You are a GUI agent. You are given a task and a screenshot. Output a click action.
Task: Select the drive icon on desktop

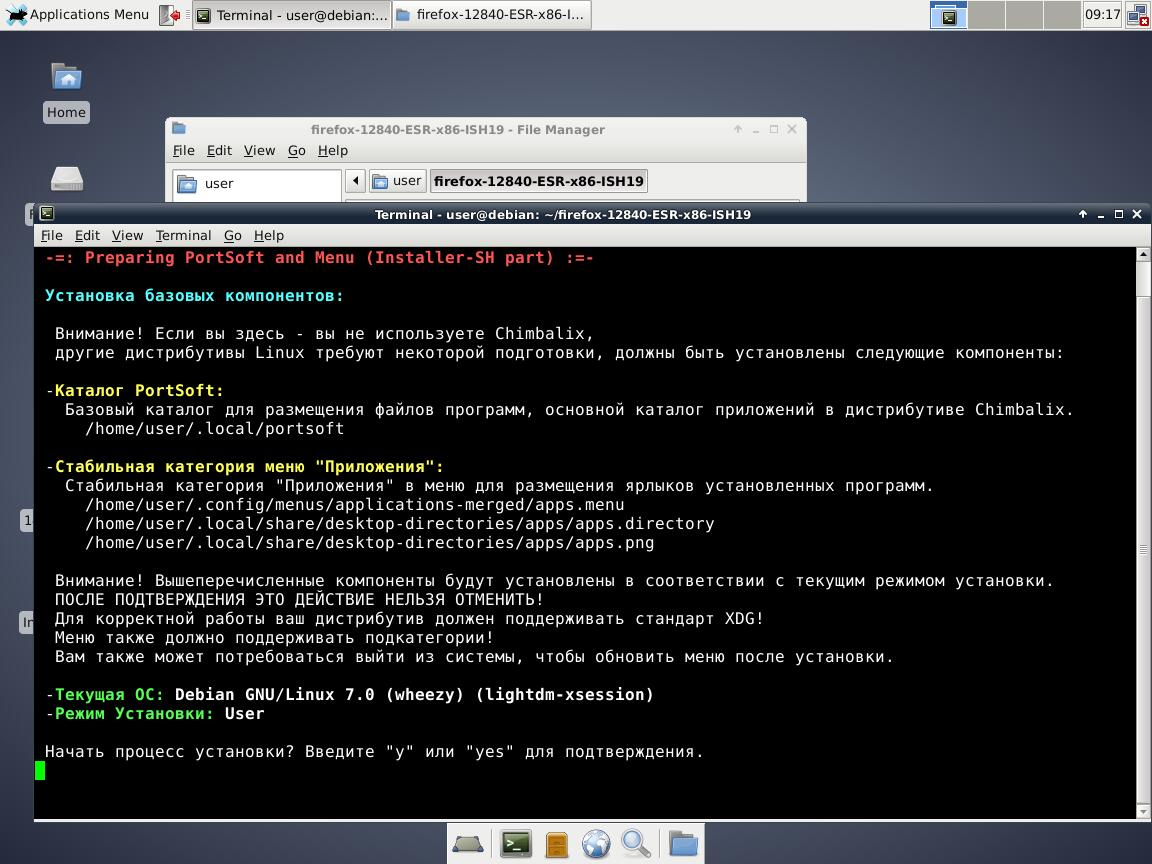coord(67,179)
